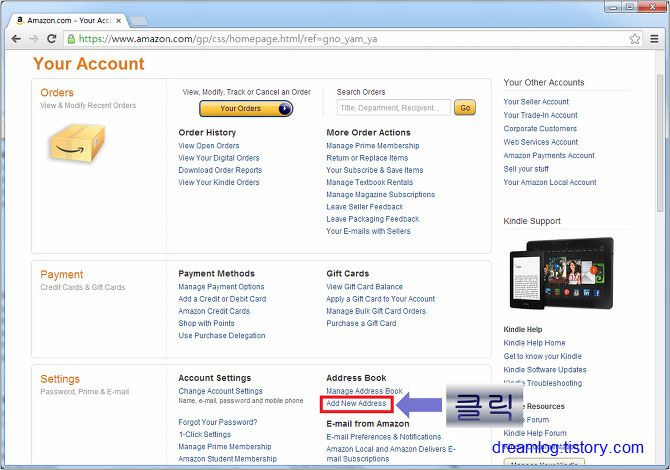Open View Open Orders link
The image size is (670, 470).
(x=209, y=146)
